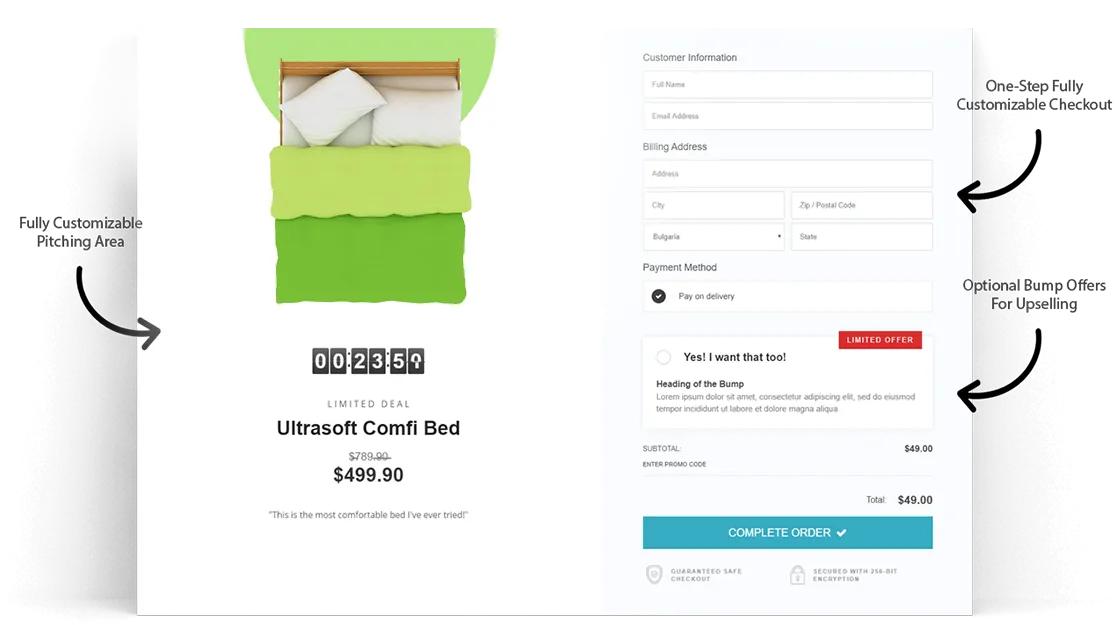This screenshot has width=1117, height=625.
Task: Click the 256-bit encryption padlock icon
Action: point(797,574)
